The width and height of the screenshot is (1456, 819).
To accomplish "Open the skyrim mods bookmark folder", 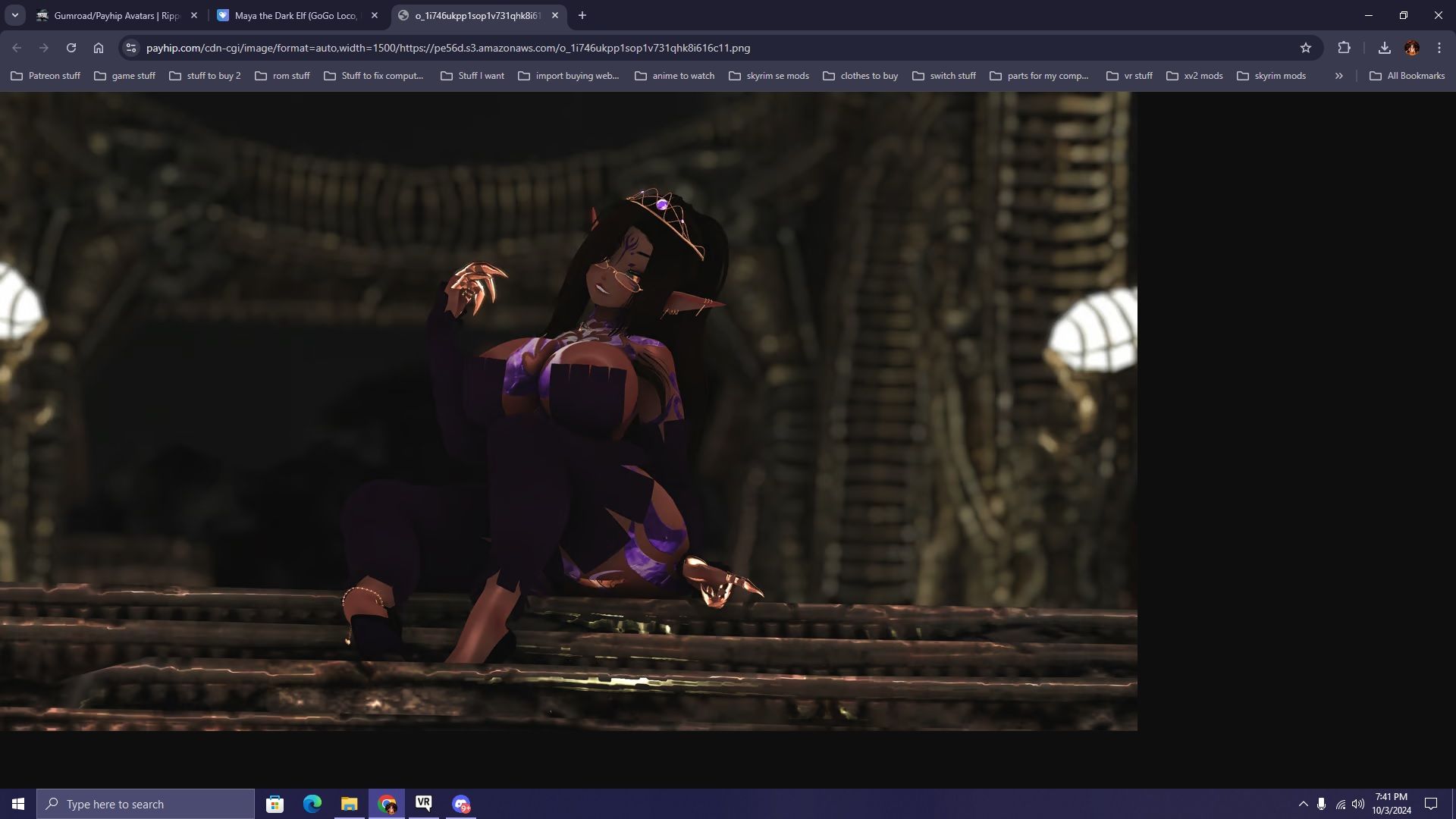I will point(1272,76).
